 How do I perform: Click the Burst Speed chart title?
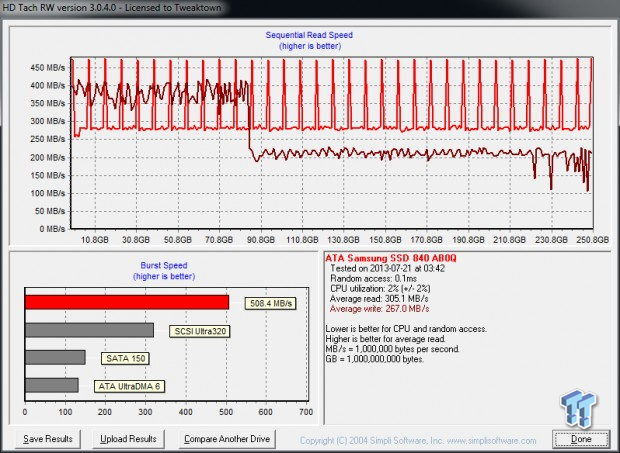pyautogui.click(x=164, y=266)
